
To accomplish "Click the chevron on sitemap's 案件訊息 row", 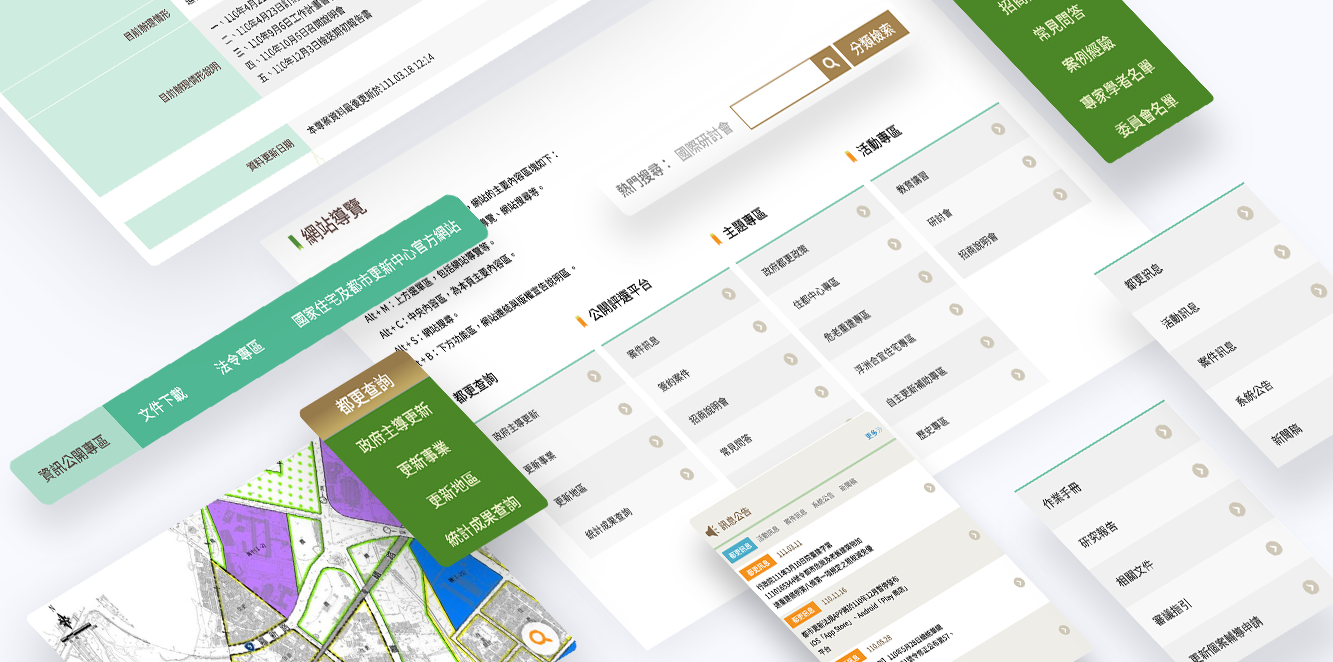I will [728, 294].
